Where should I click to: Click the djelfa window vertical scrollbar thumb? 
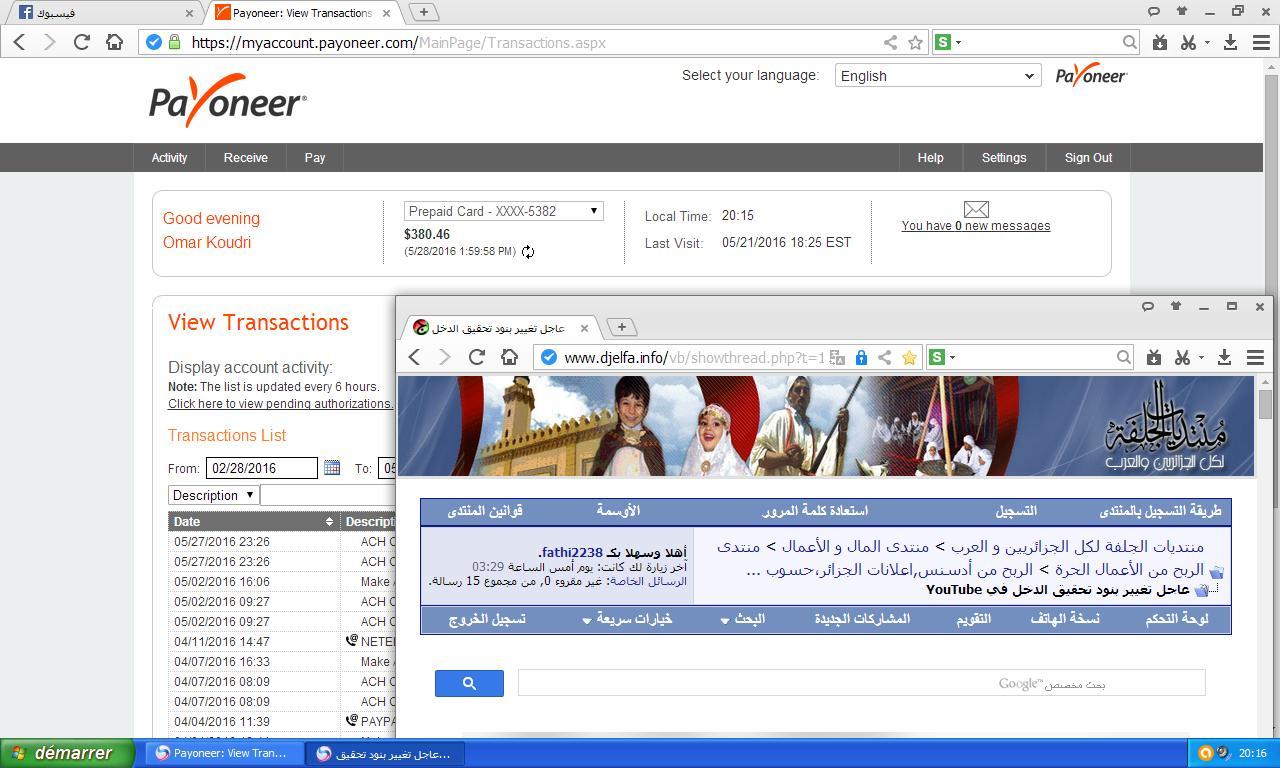tap(1265, 404)
